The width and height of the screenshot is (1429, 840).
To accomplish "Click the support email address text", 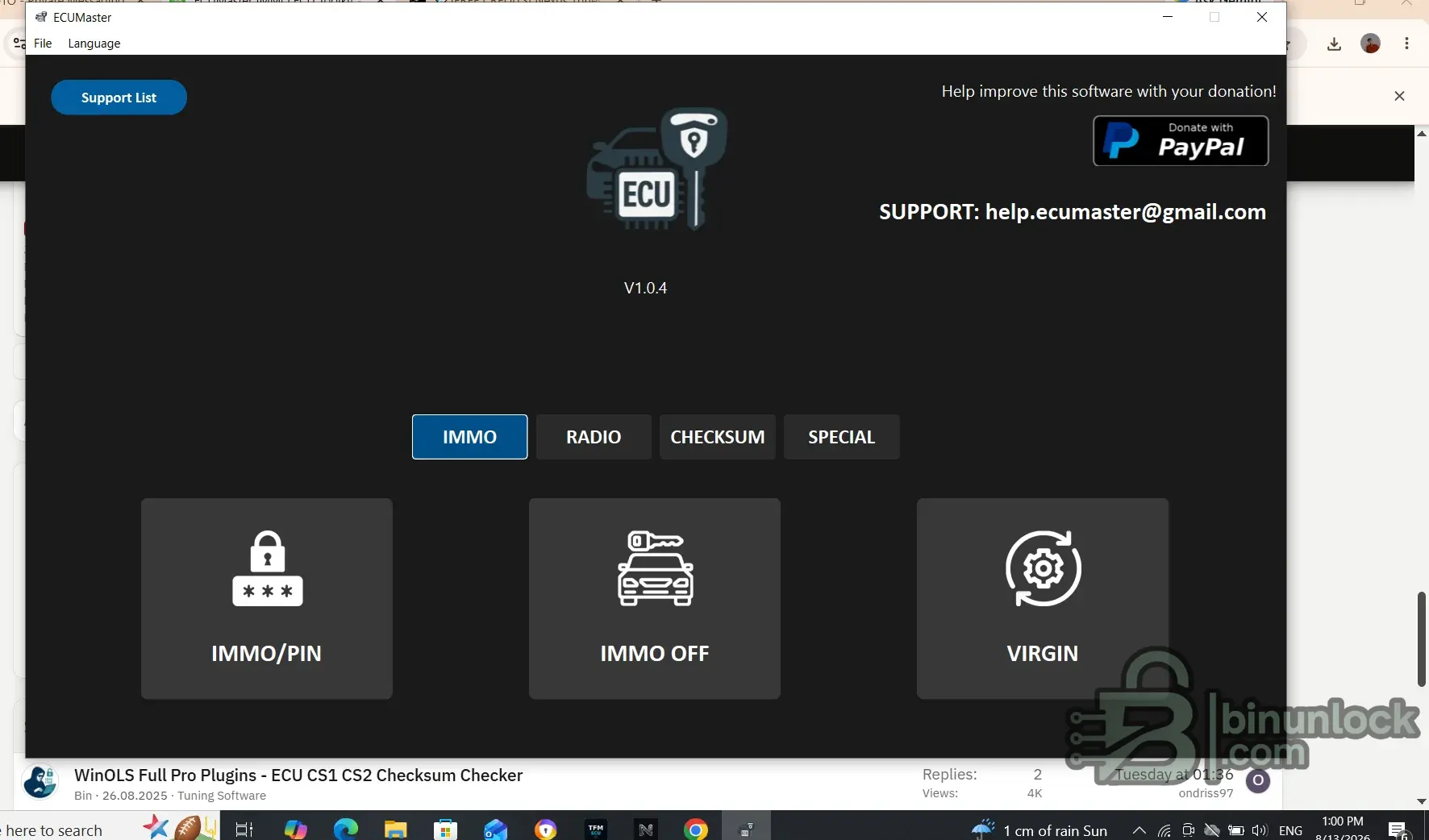I will coord(1126,212).
